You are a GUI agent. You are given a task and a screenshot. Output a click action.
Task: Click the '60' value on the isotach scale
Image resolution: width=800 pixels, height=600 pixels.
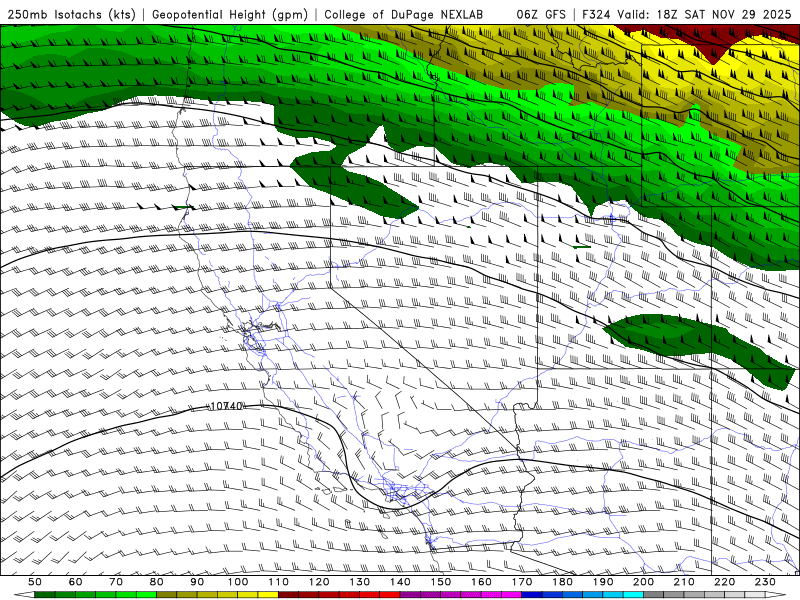pos(76,582)
